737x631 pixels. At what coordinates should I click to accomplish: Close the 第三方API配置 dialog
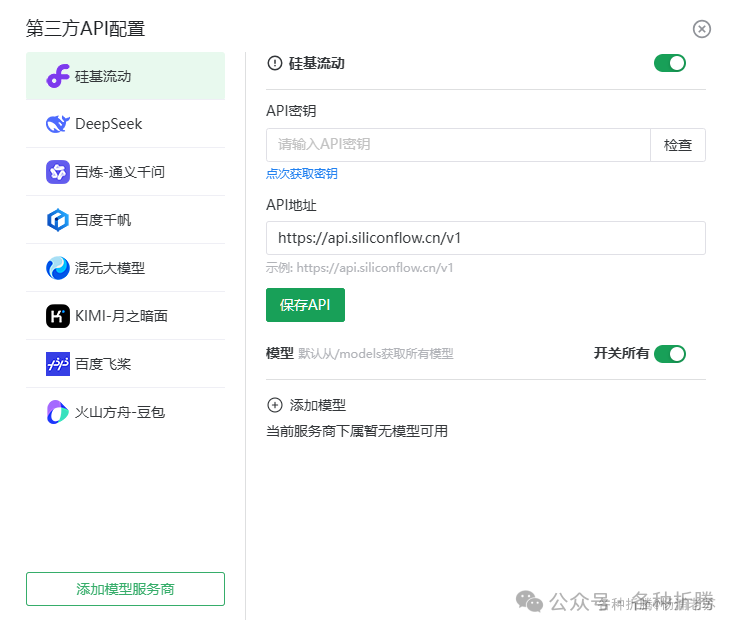[x=701, y=29]
